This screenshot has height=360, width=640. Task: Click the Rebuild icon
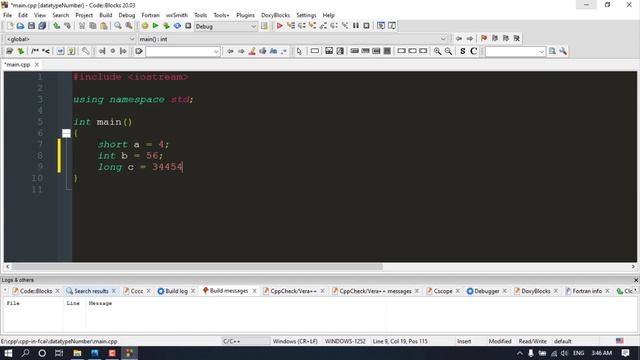[x=177, y=26]
